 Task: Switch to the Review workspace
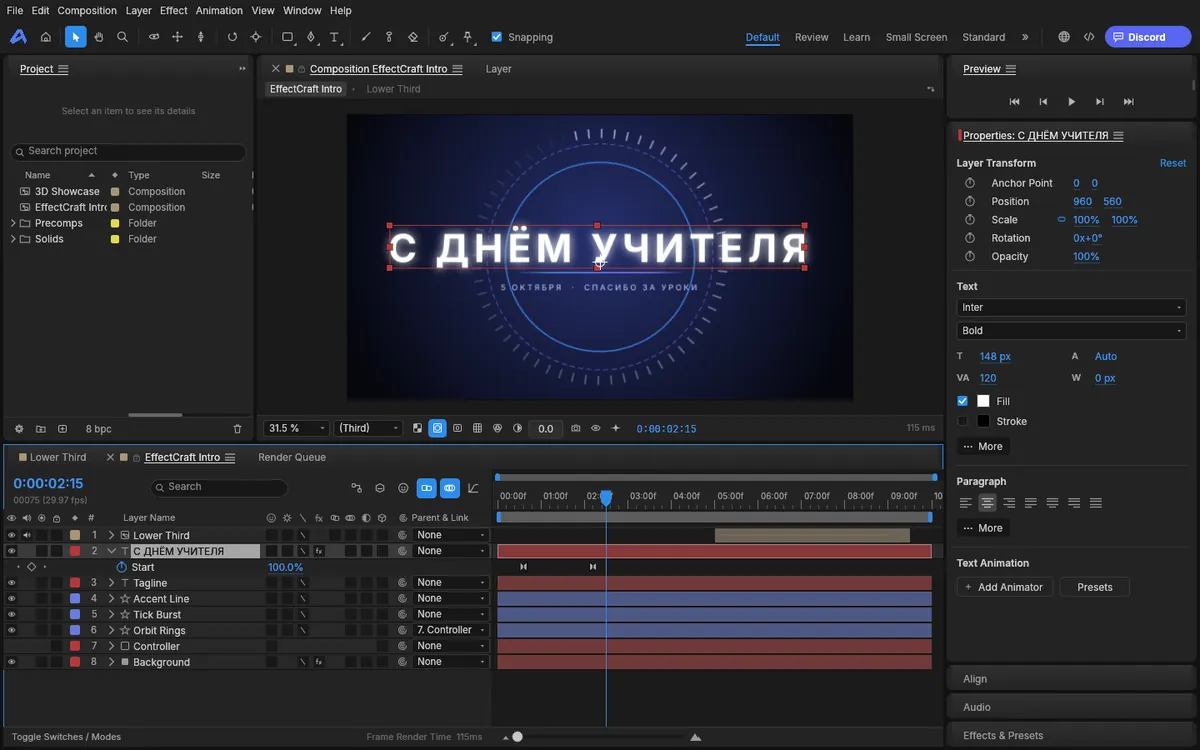811,37
